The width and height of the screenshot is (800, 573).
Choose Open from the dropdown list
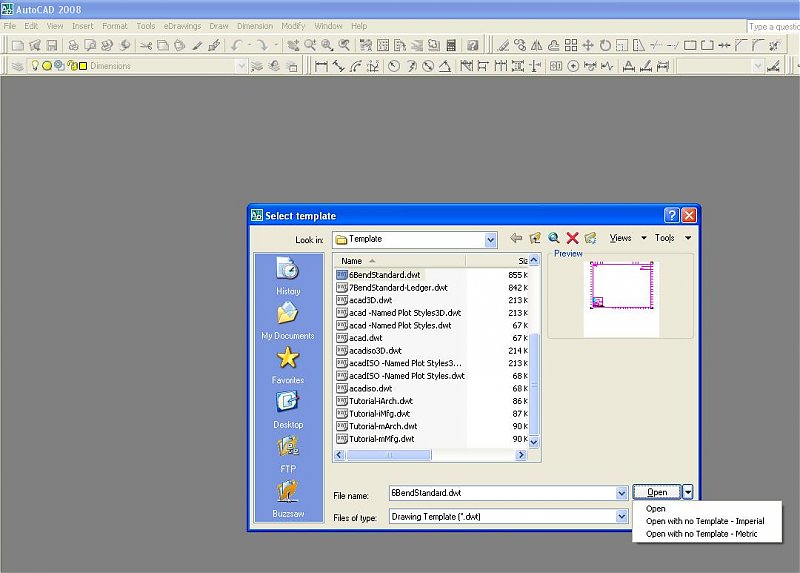point(656,509)
